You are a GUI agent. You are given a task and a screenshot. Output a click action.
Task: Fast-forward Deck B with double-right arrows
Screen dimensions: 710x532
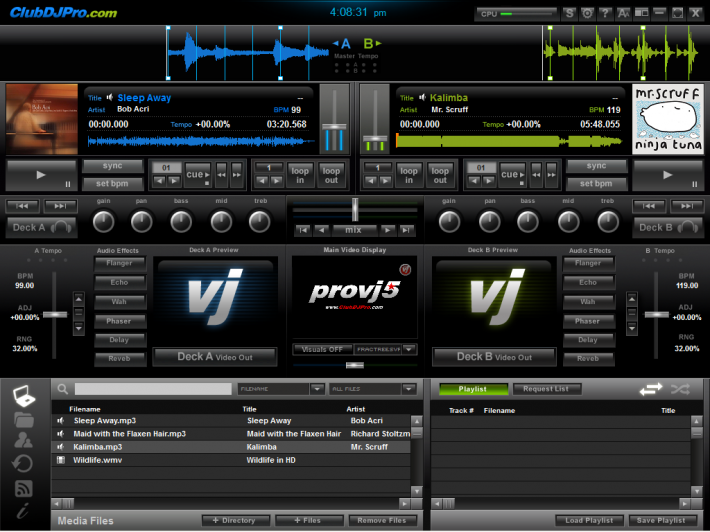coord(552,175)
